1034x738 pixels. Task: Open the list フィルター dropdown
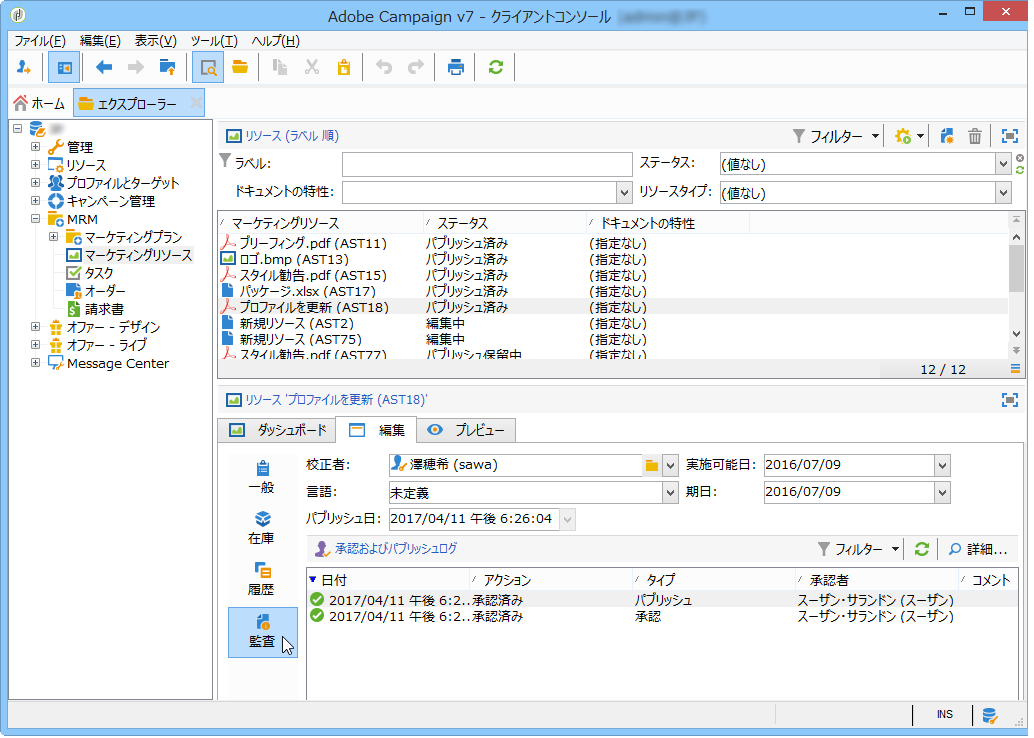tap(836, 137)
